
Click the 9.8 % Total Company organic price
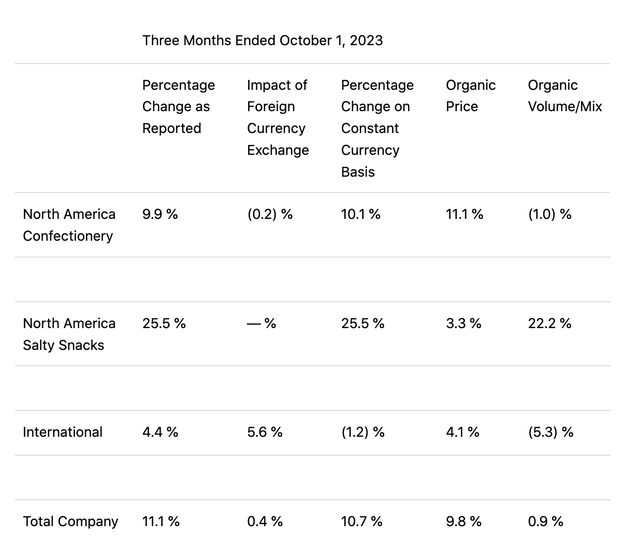[x=464, y=521]
